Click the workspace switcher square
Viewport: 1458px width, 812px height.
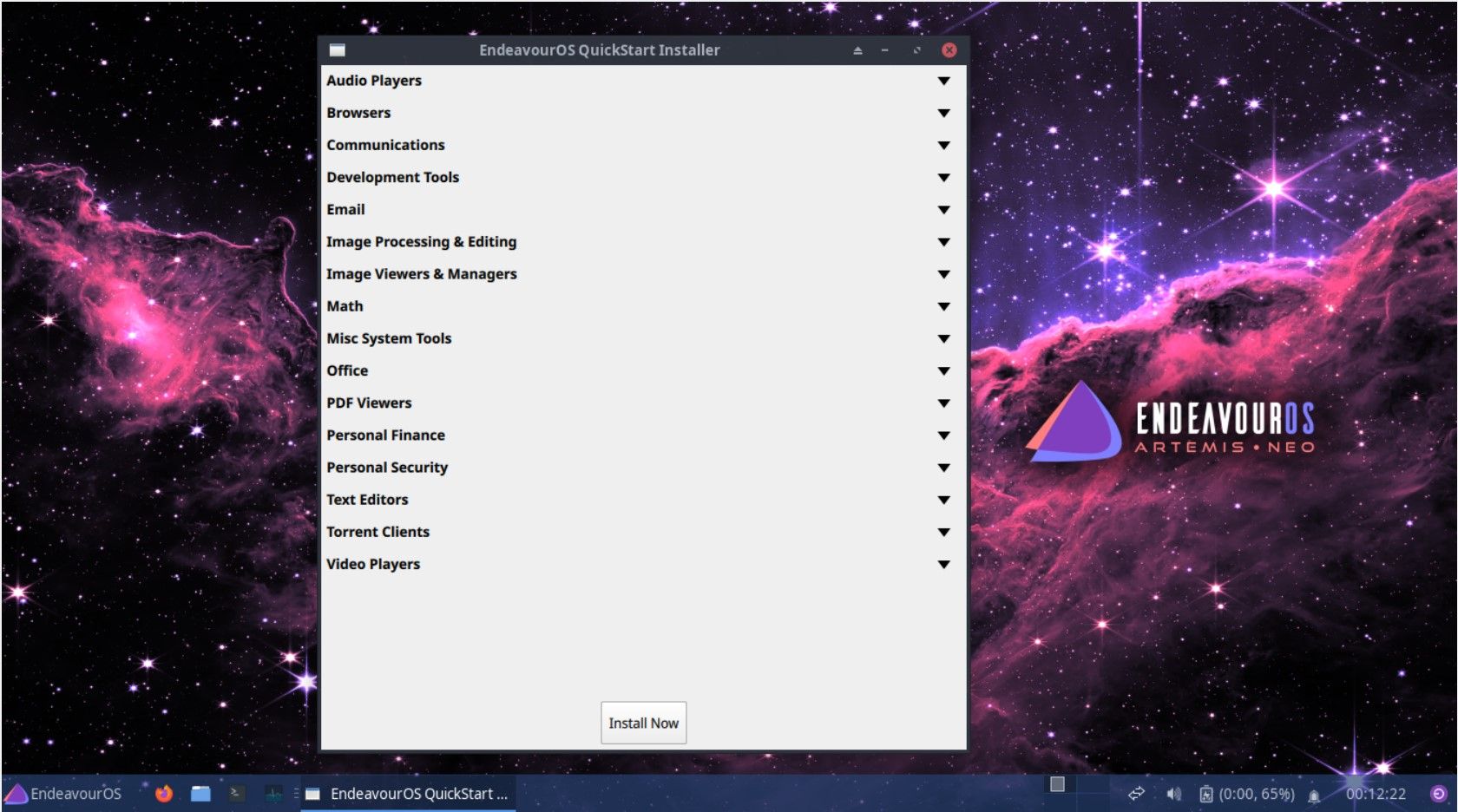pos(1057,784)
